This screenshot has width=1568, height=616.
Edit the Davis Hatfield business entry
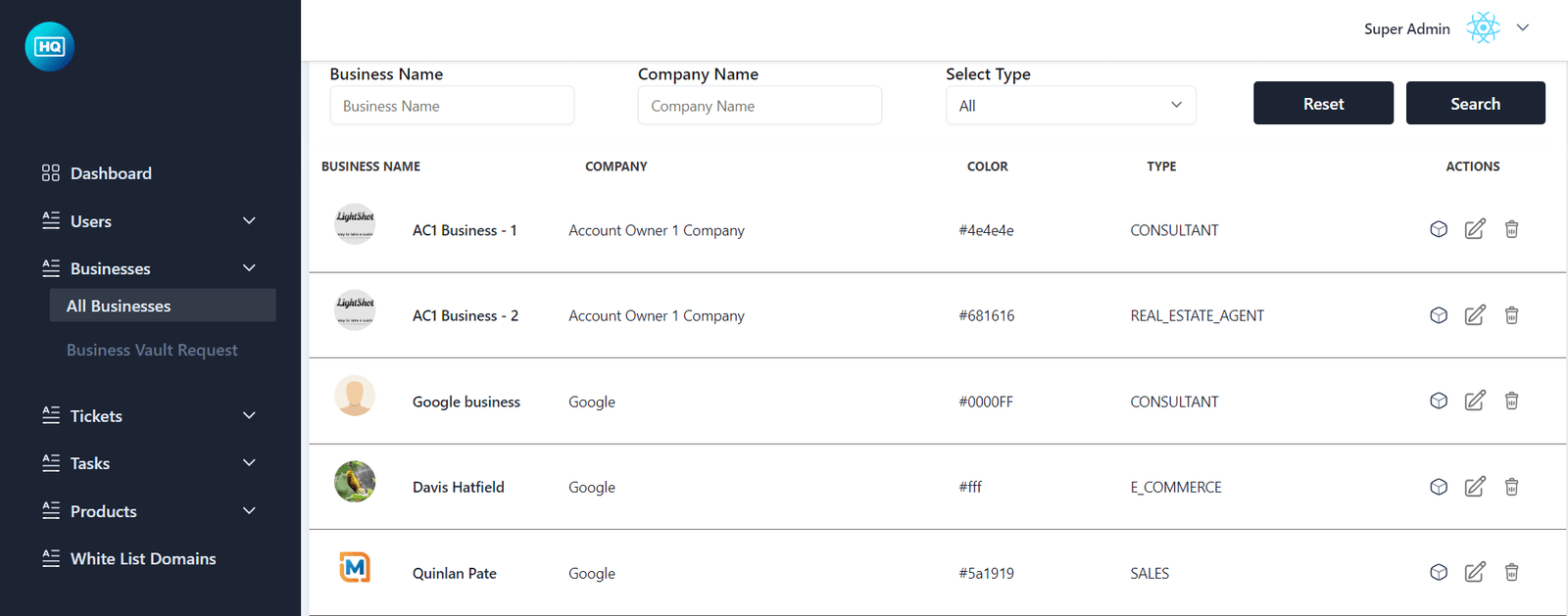point(1474,487)
